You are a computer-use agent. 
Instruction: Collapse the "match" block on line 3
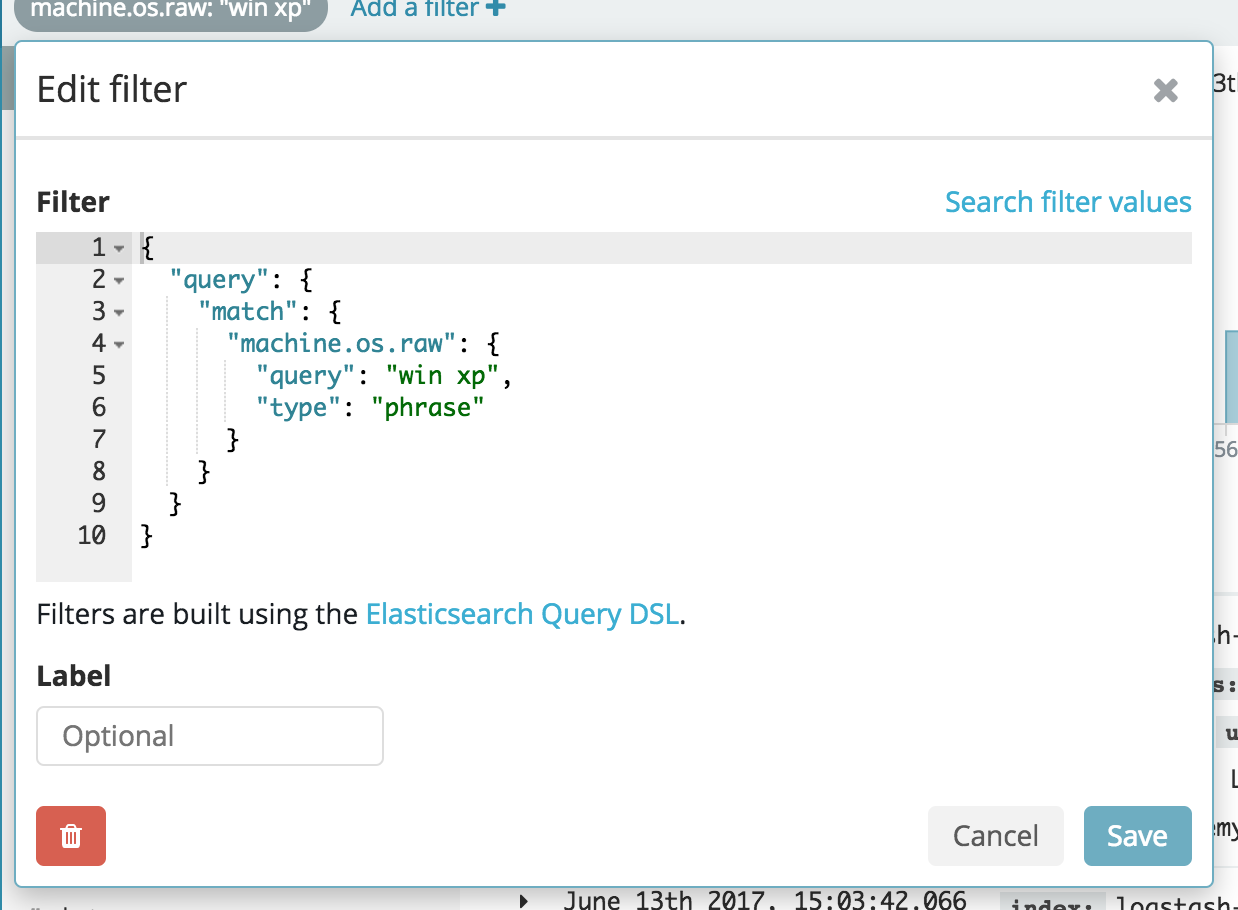tap(118, 312)
